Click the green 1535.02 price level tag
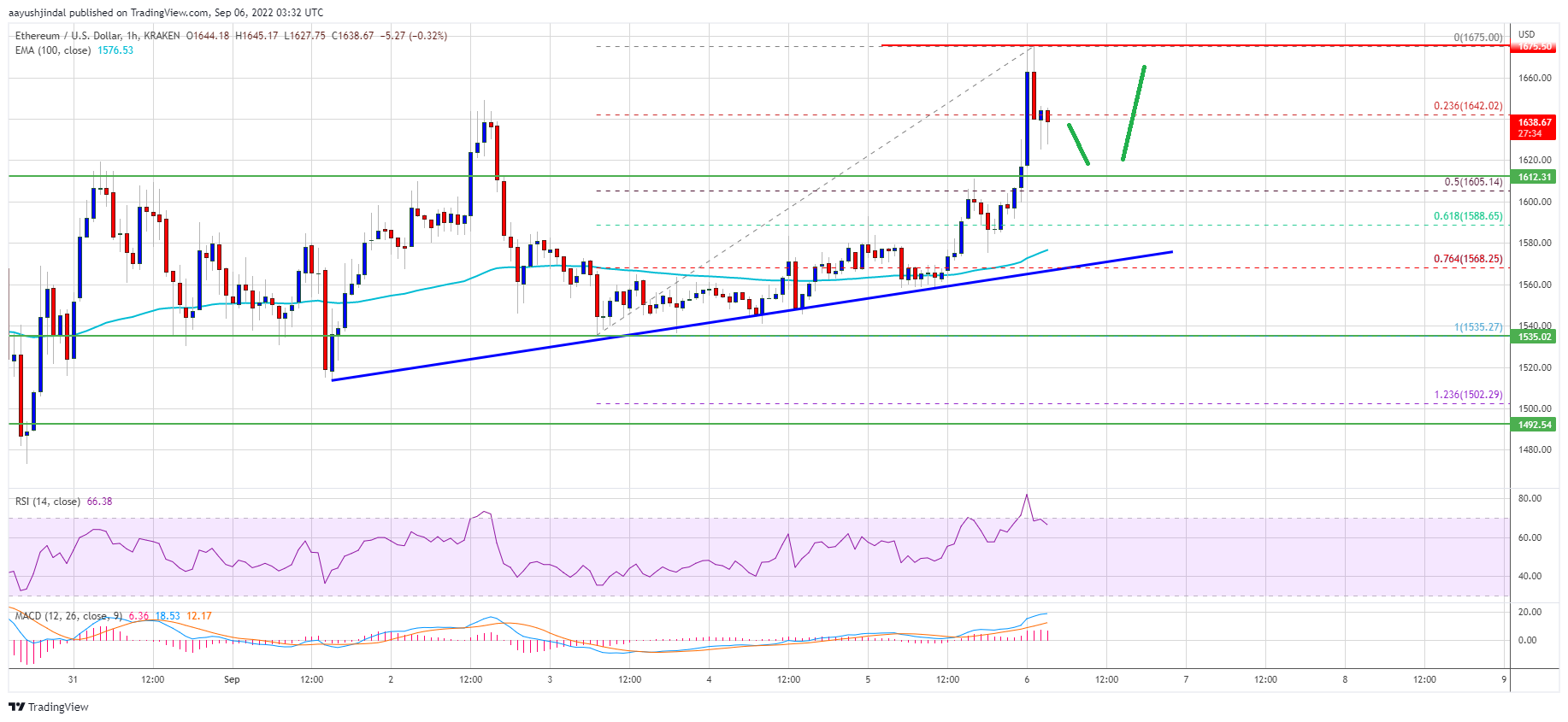 coord(1534,337)
